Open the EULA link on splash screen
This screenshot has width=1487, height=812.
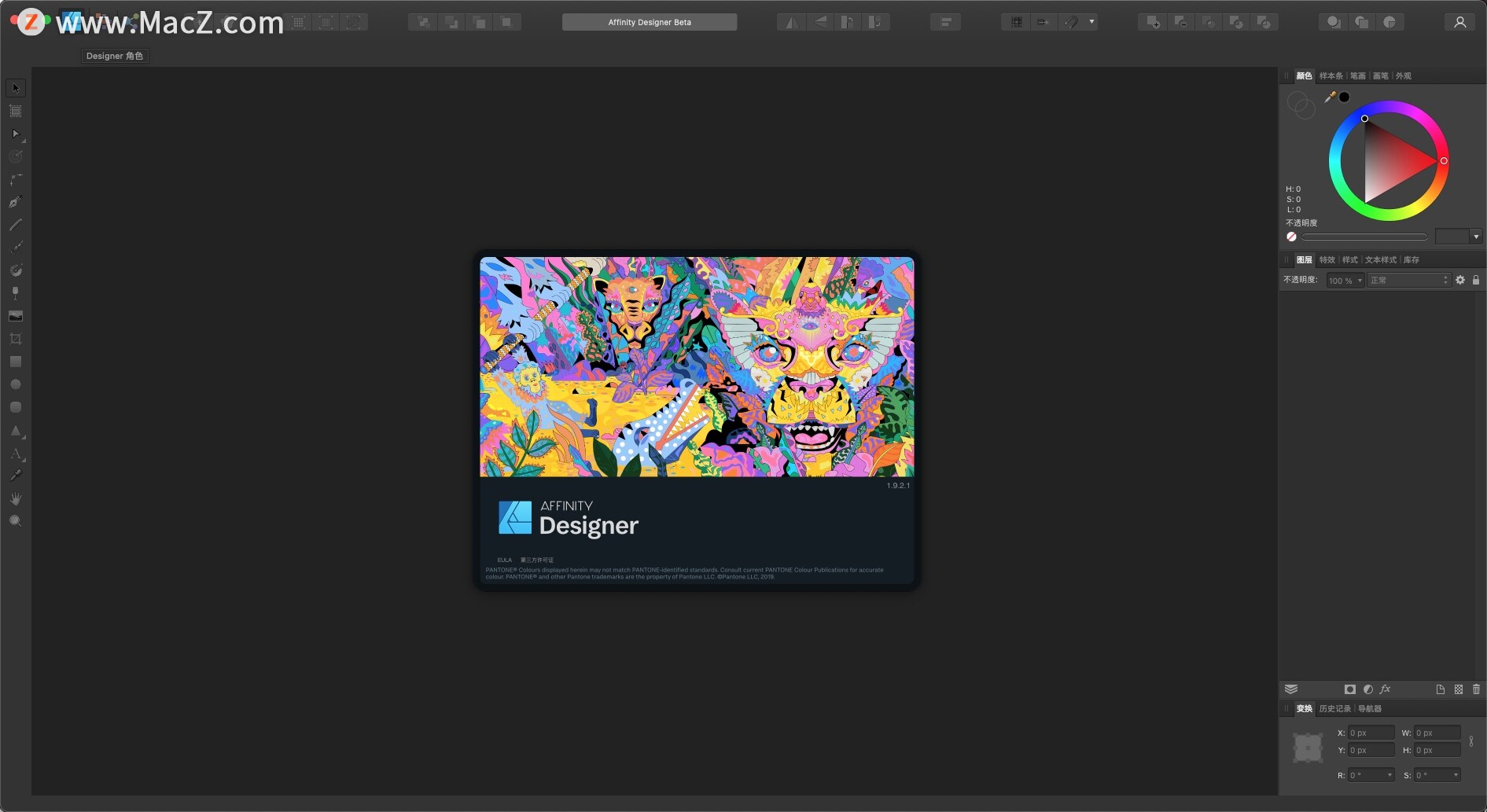[505, 560]
